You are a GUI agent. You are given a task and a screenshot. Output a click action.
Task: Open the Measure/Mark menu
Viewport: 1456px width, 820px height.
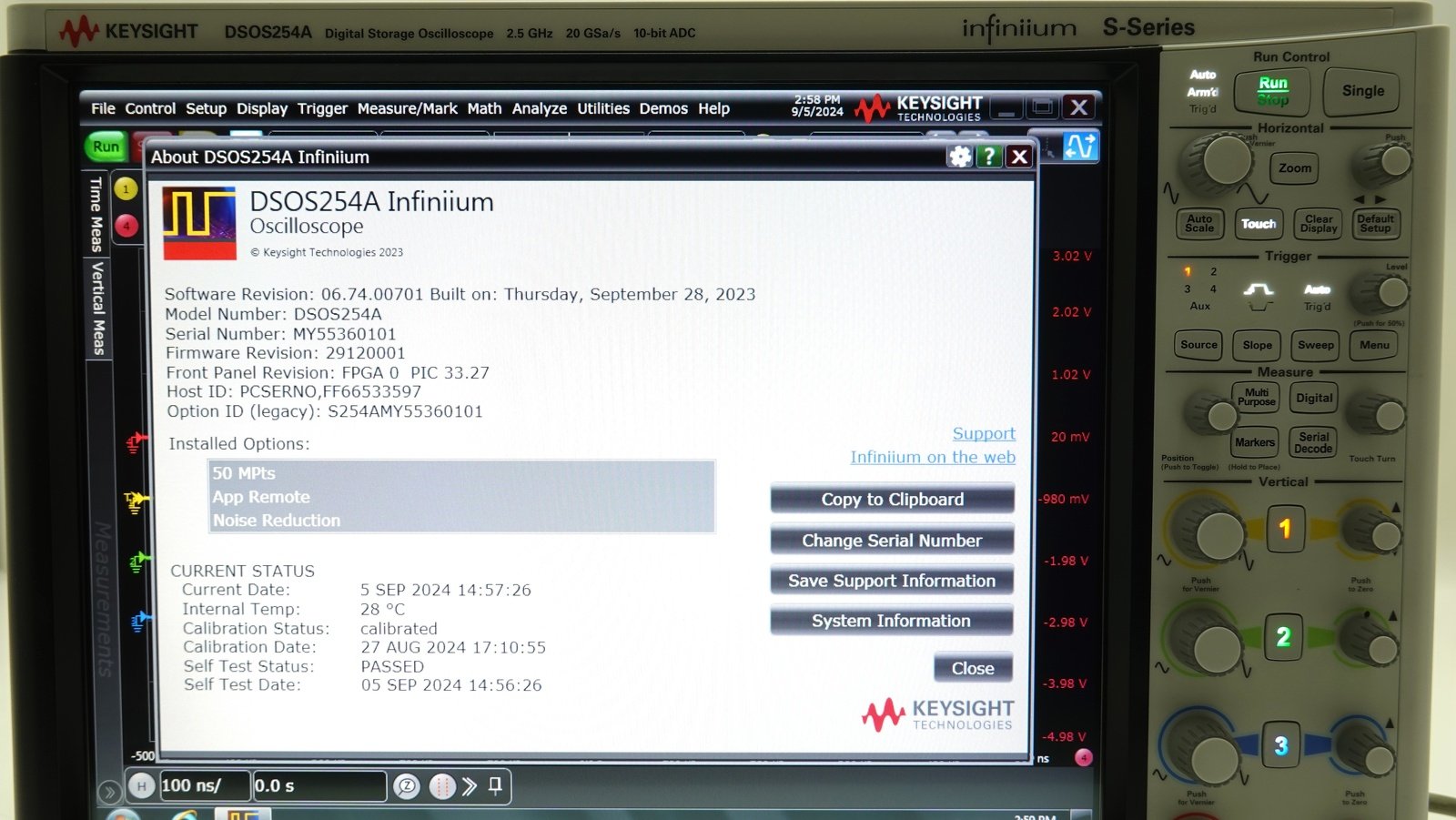coord(407,108)
